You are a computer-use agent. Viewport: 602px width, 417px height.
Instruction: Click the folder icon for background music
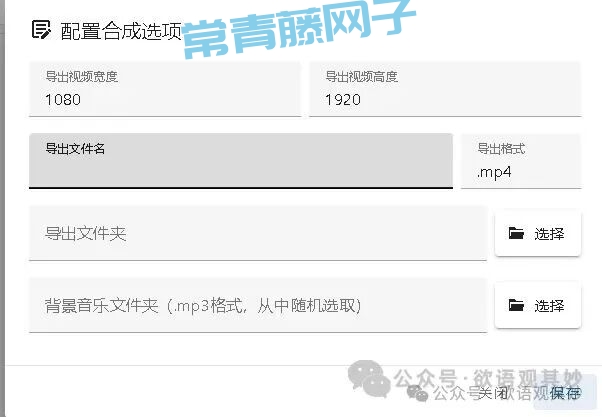tap(516, 305)
